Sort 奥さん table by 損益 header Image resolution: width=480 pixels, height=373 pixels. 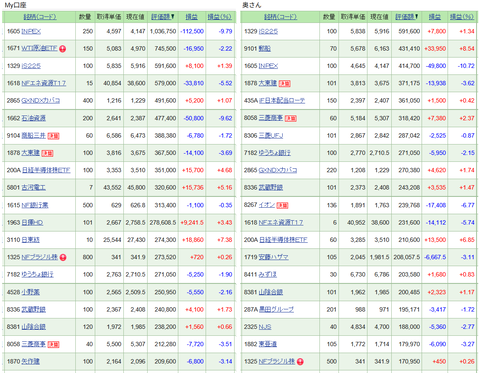[x=435, y=17]
